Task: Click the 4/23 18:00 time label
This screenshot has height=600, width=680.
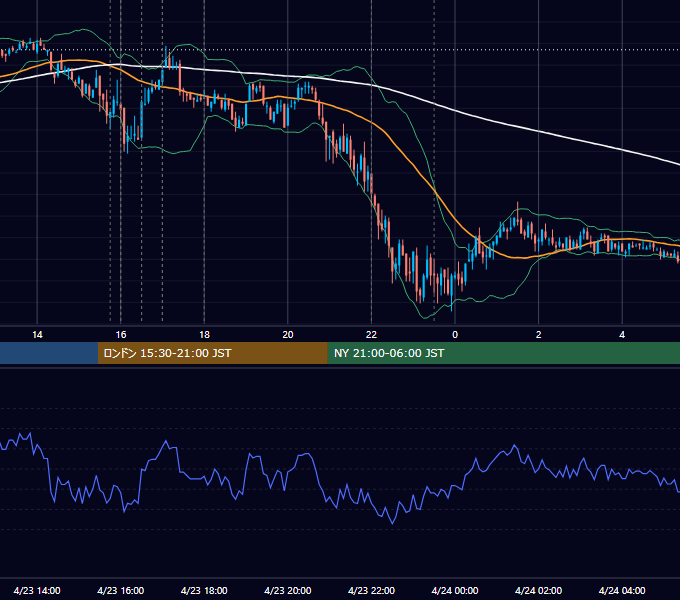Action: pos(204,590)
